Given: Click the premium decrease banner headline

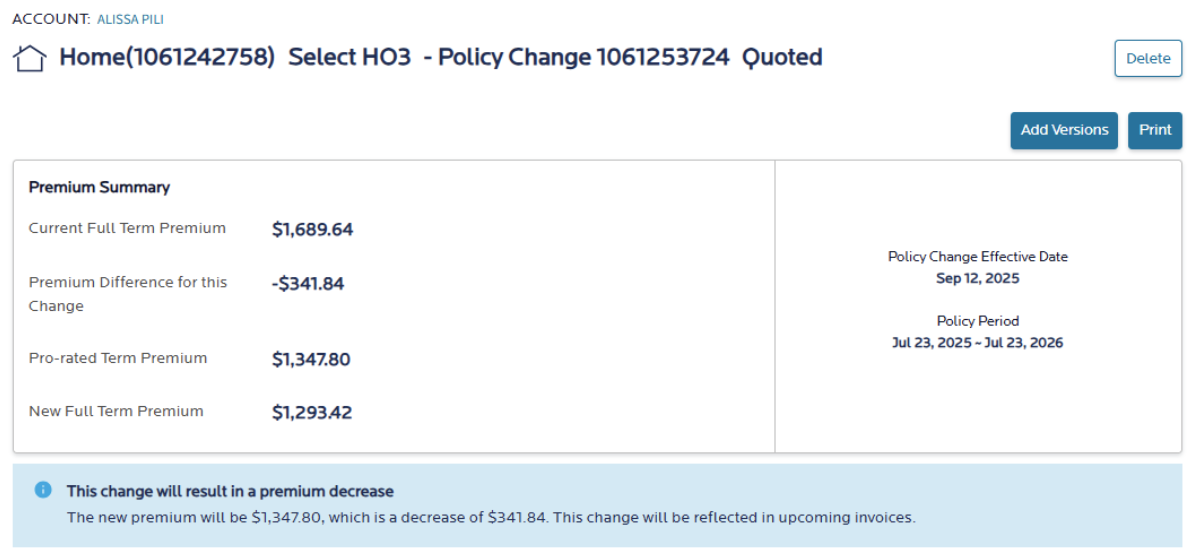Looking at the screenshot, I should coord(230,491).
